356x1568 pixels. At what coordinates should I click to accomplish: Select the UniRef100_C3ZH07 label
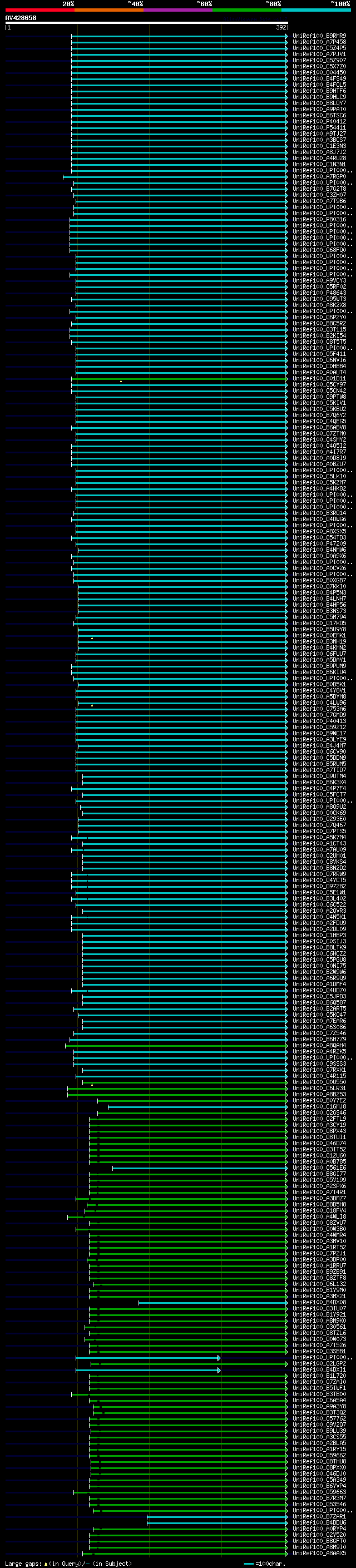pyautogui.click(x=319, y=195)
